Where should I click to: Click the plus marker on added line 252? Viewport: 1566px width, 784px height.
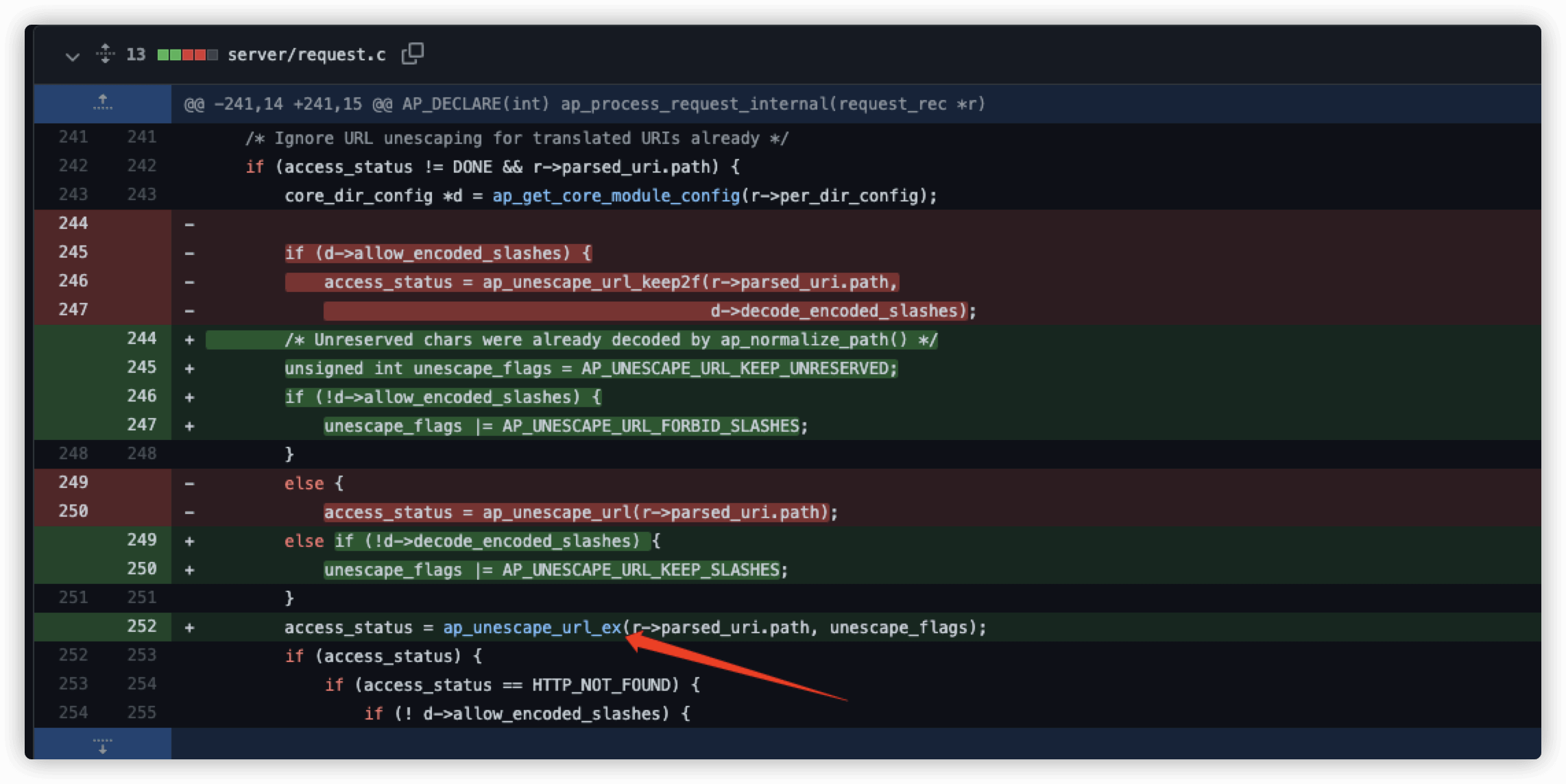click(x=189, y=628)
